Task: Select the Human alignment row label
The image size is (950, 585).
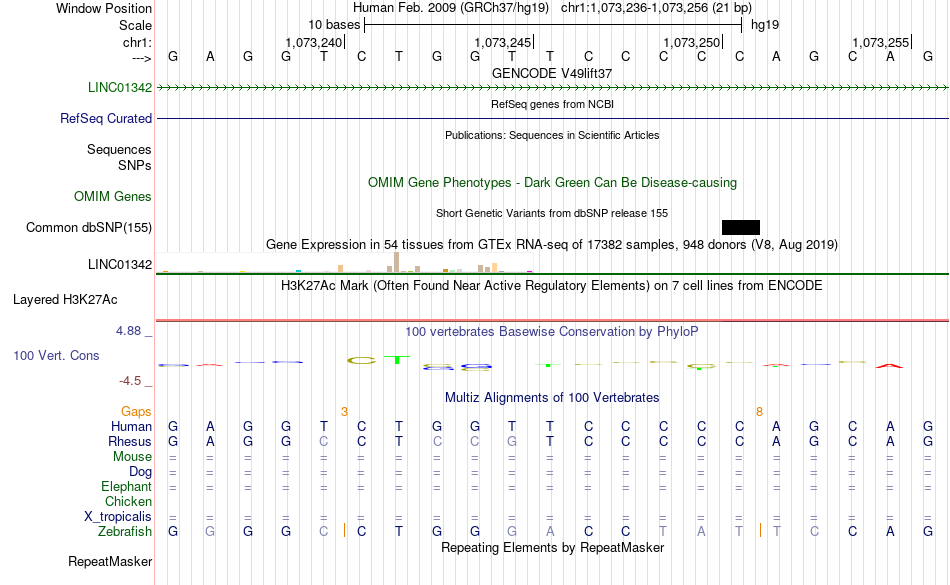Action: (x=131, y=426)
